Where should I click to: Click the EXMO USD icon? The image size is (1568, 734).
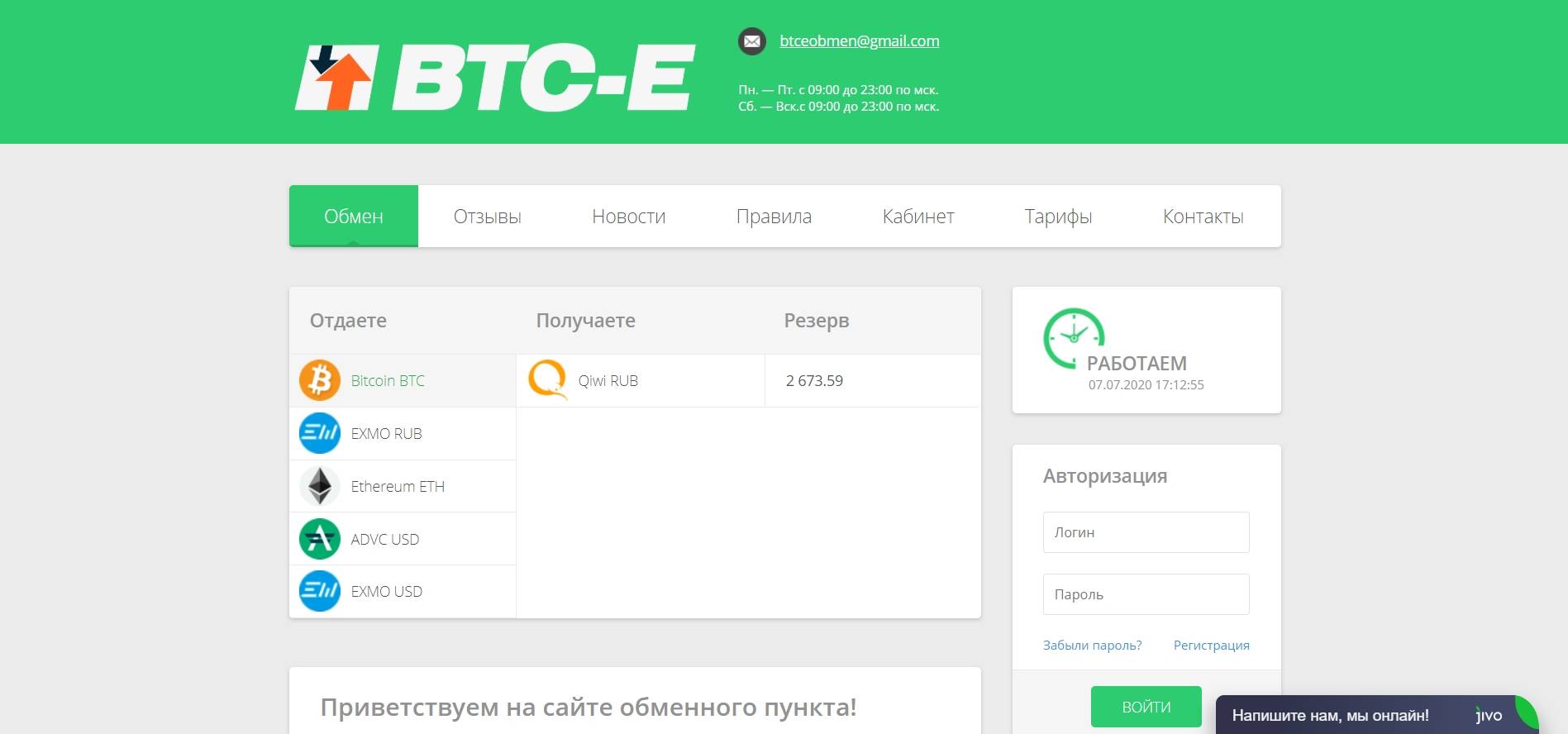tap(320, 591)
